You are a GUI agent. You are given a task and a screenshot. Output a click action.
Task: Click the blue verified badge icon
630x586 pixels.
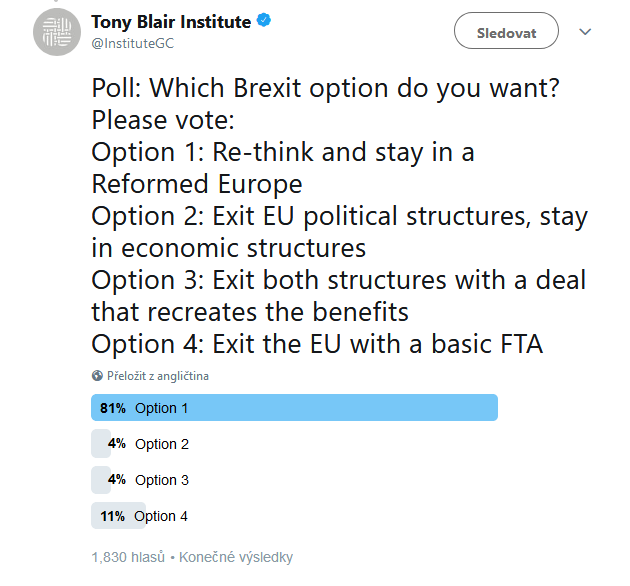click(264, 20)
